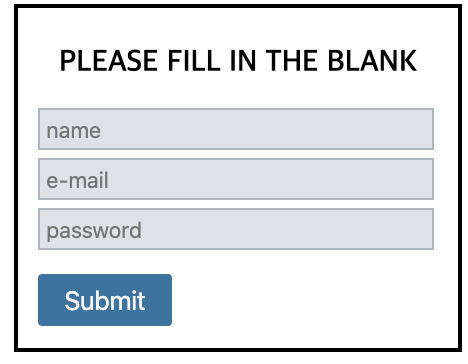The image size is (468, 364).
Task: Click the 'e-mail' placeholder text
Action: point(77,180)
